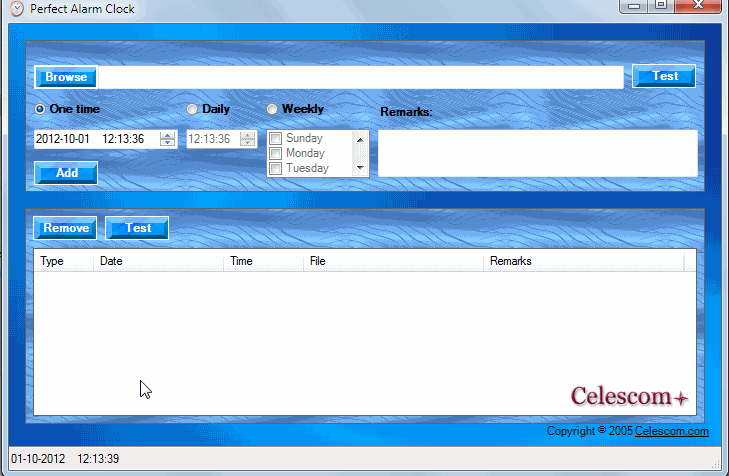Check the Sunday checkbox
Image resolution: width=729 pixels, height=476 pixels.
276,139
